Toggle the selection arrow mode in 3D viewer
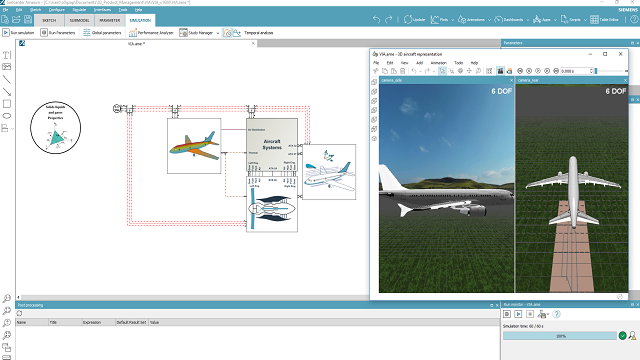Viewport: 640px width, 360px height. 442,71
